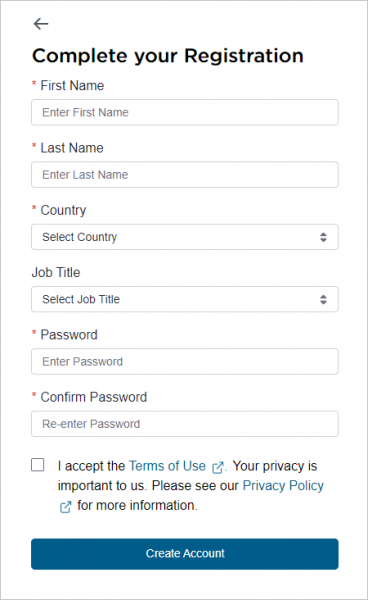Click the external link icon after Privacy Policy
The image size is (368, 600).
[x=65, y=507]
